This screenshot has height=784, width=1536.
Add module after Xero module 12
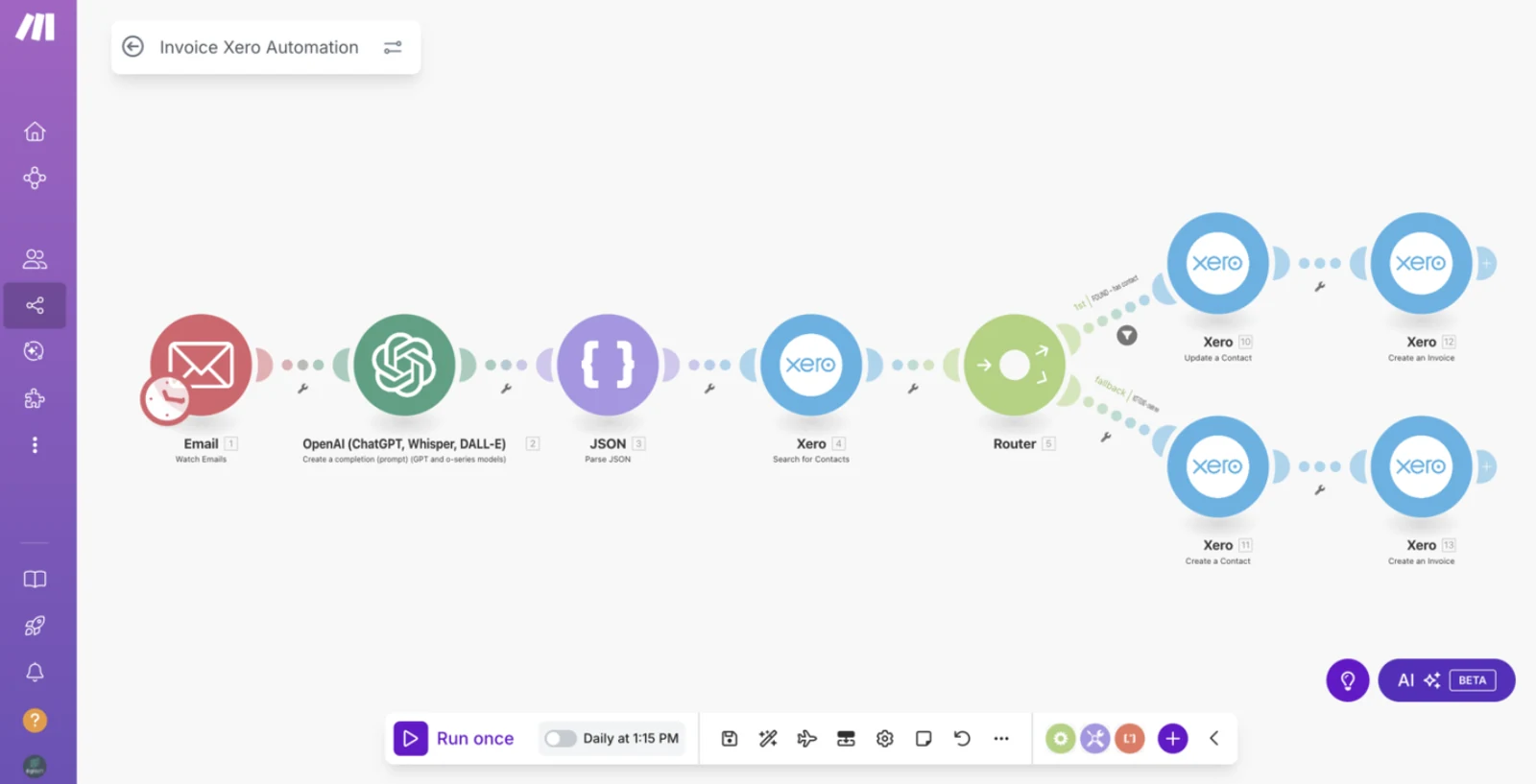coord(1486,263)
